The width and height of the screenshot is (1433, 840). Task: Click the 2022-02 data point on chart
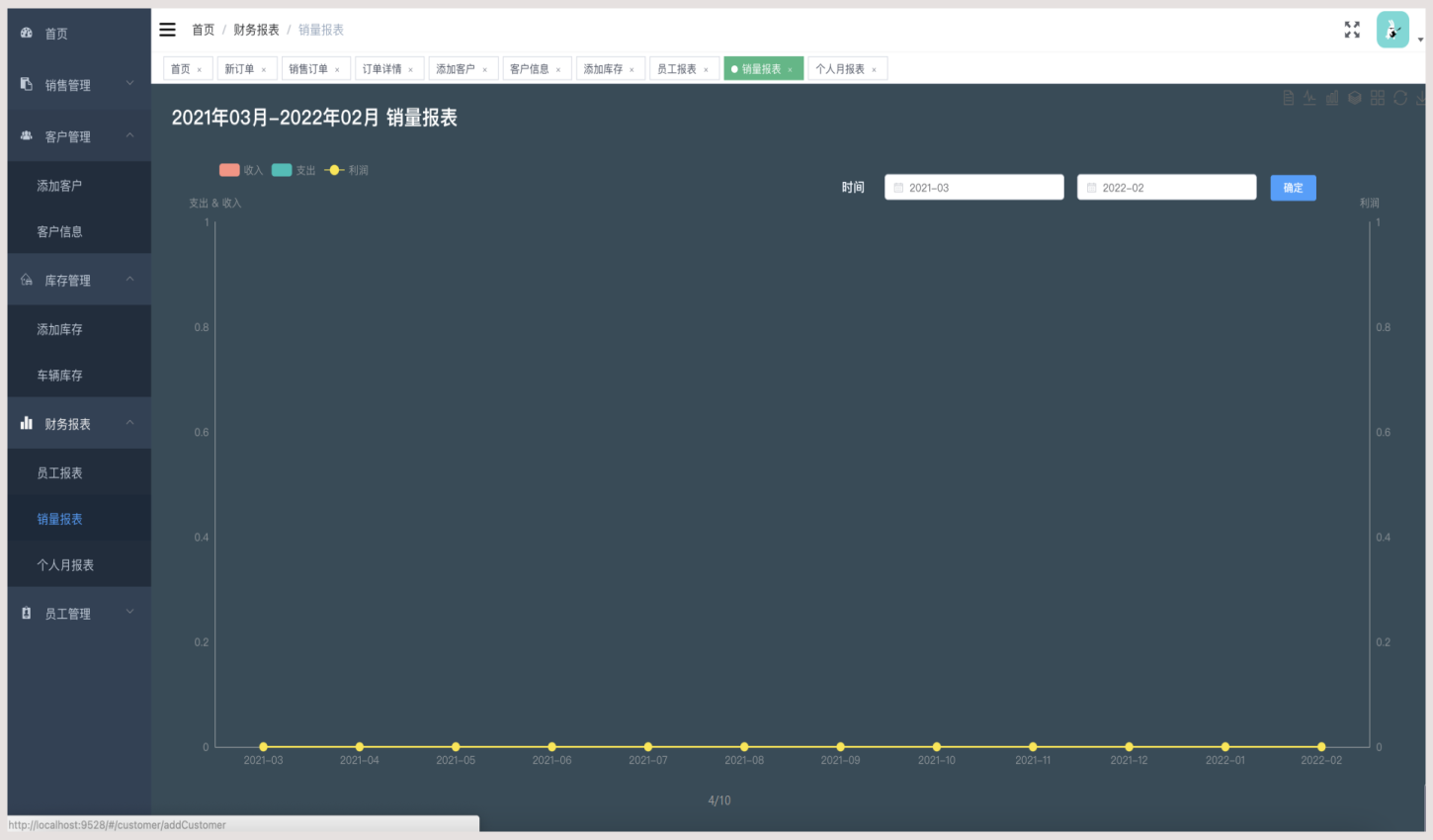point(1321,746)
